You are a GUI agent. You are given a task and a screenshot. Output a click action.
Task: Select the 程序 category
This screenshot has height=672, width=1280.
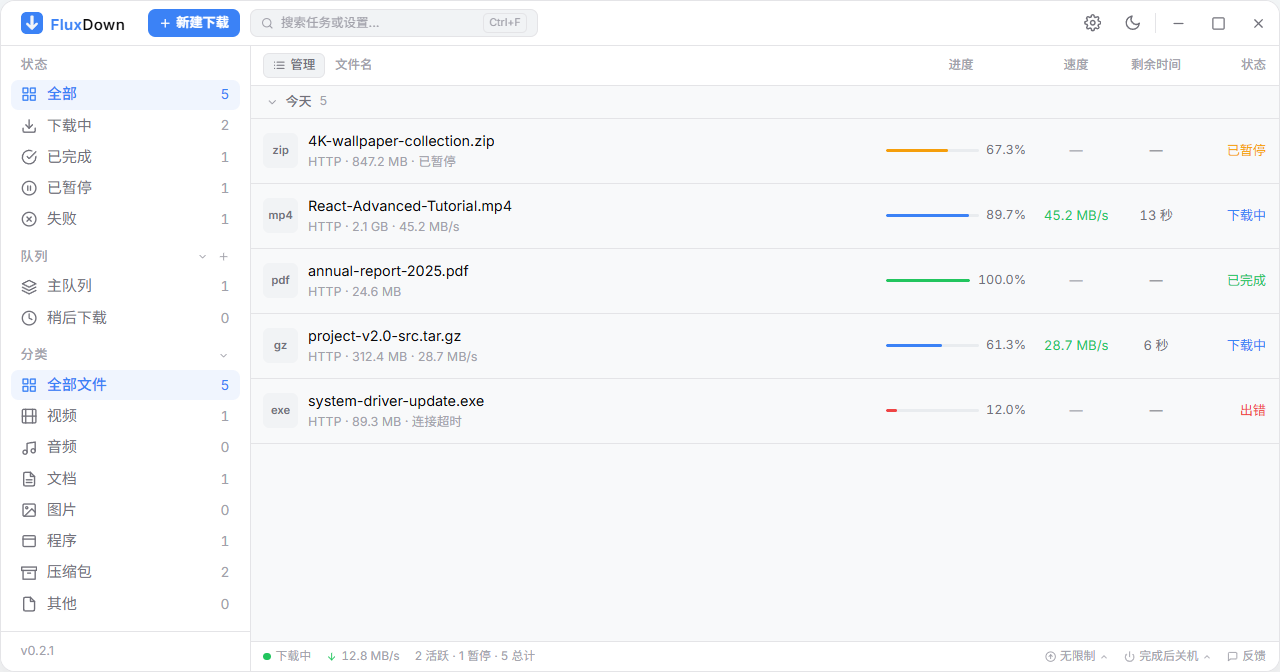point(125,541)
